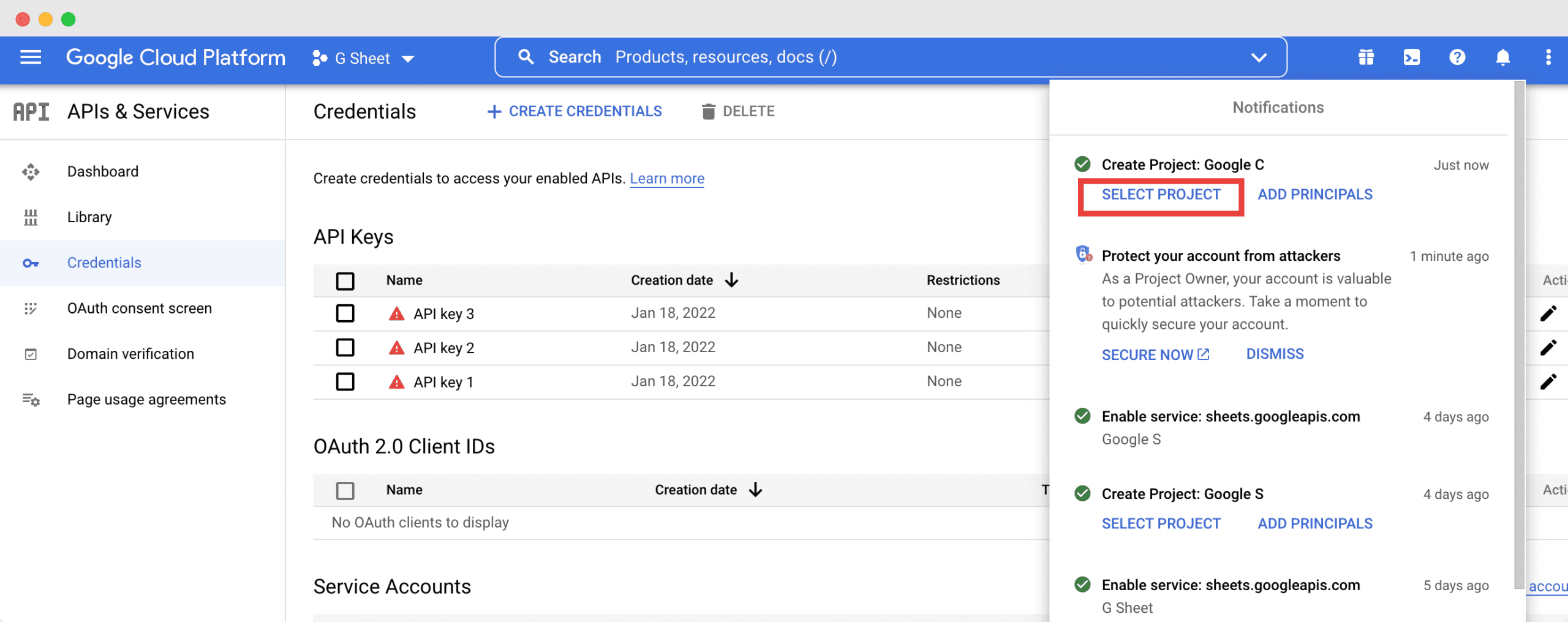This screenshot has width=1568, height=622.
Task: Click the Google Cloud Platform logo
Action: [x=176, y=58]
